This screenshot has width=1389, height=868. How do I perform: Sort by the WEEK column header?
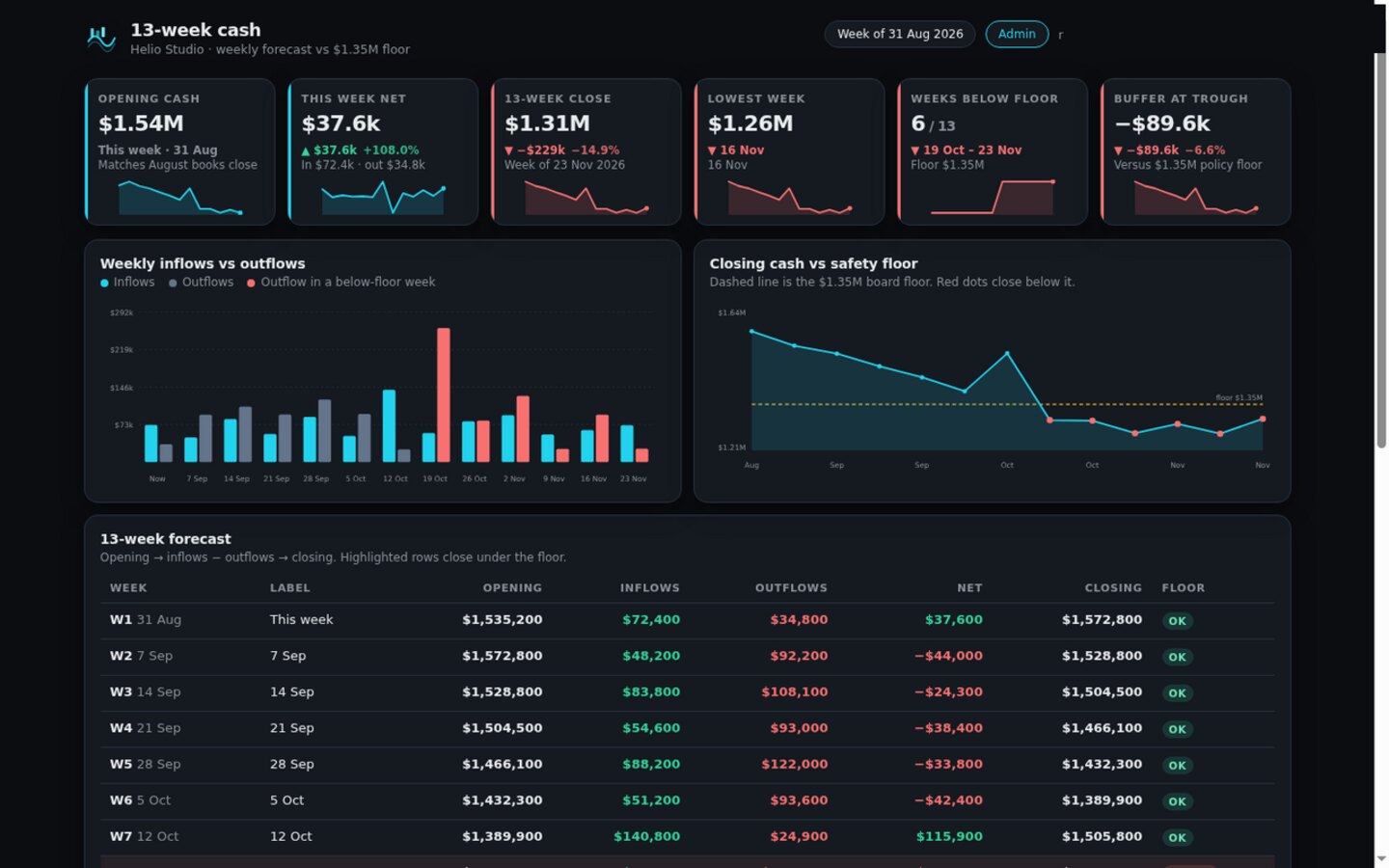point(128,587)
